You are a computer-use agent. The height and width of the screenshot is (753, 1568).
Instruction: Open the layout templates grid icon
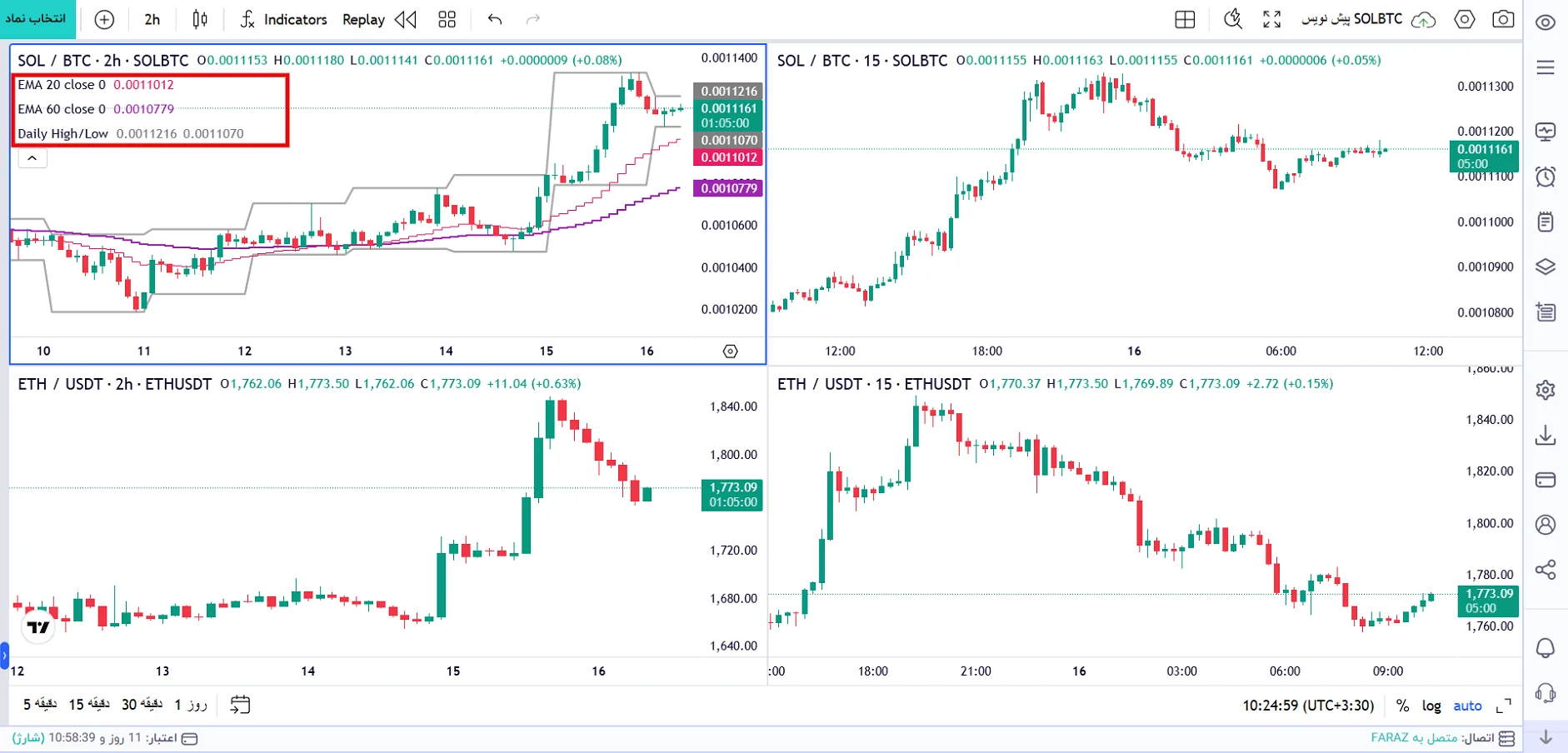pos(447,19)
